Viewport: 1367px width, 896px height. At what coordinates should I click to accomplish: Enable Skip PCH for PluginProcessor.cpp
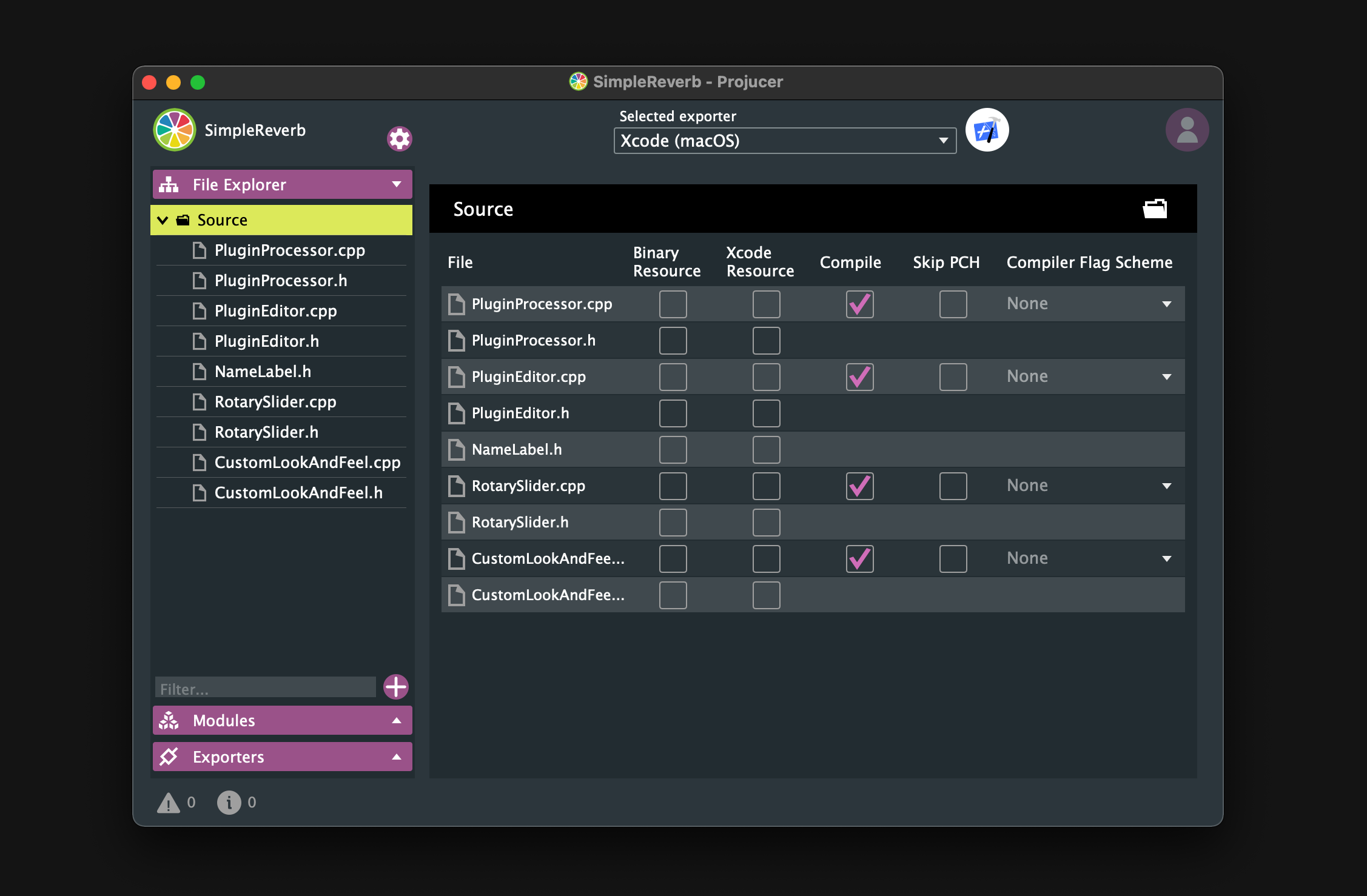coord(953,304)
